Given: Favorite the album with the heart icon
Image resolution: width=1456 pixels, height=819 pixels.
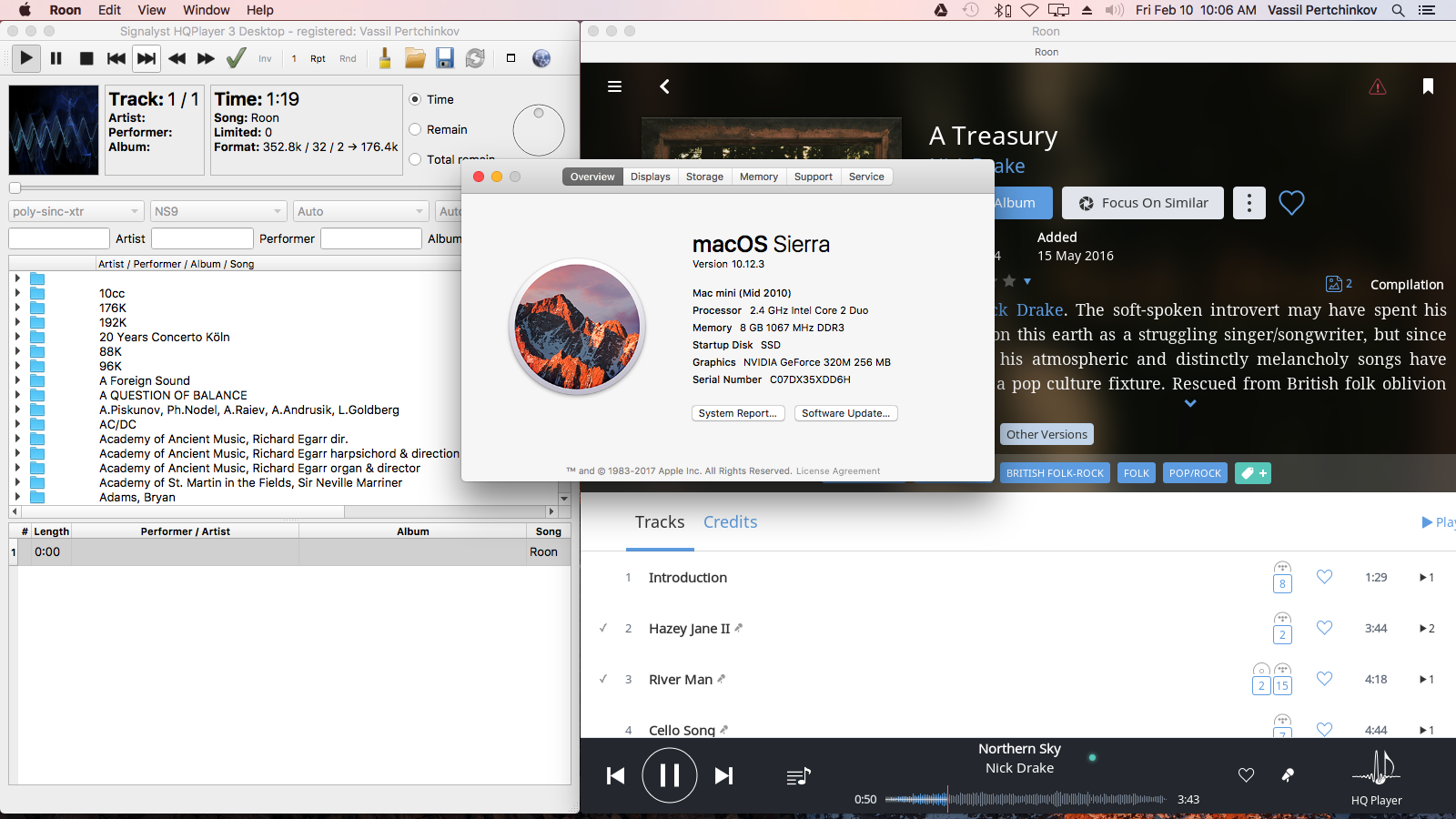Looking at the screenshot, I should [x=1291, y=203].
